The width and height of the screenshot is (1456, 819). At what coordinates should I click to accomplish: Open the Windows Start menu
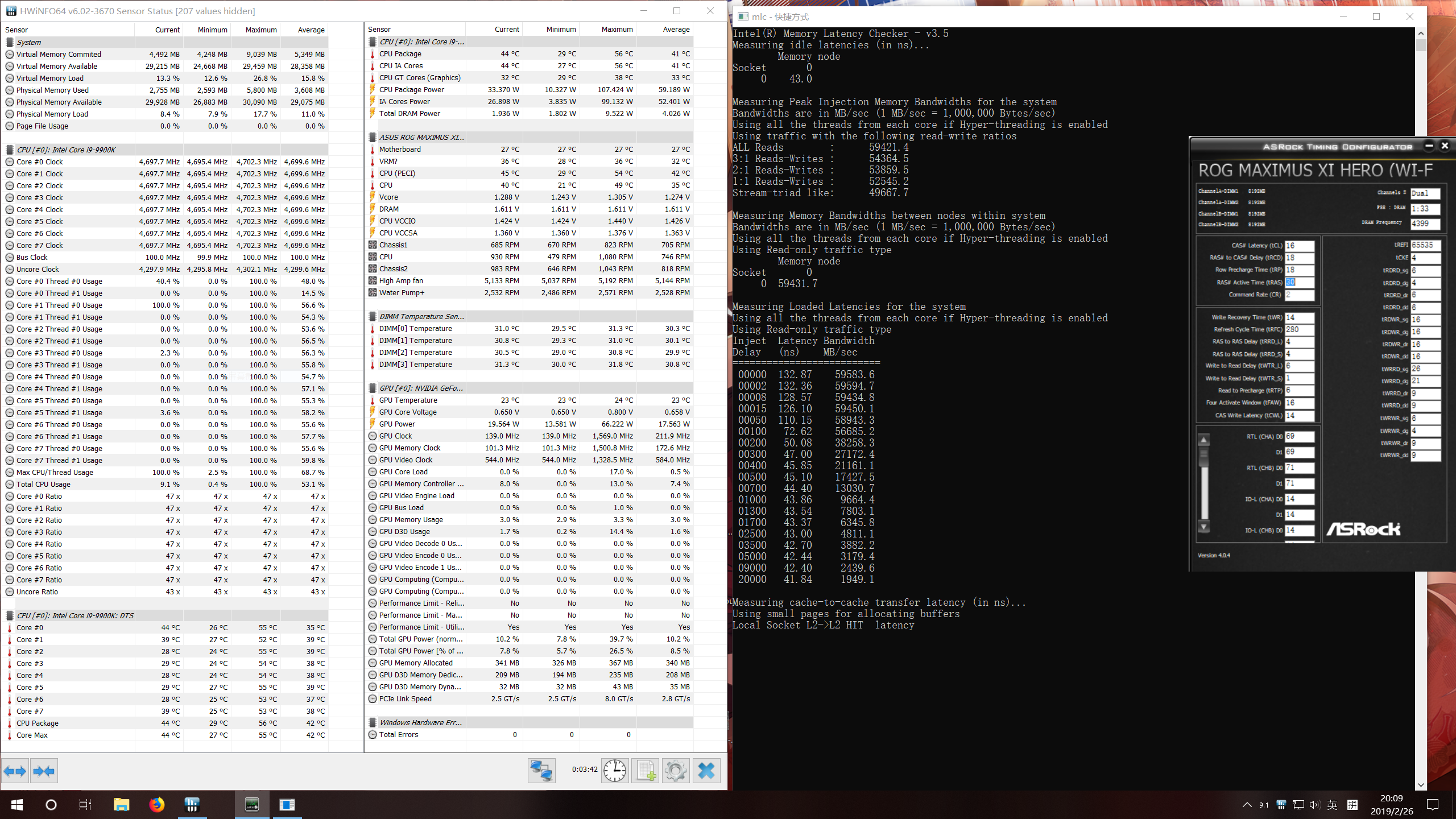17,805
